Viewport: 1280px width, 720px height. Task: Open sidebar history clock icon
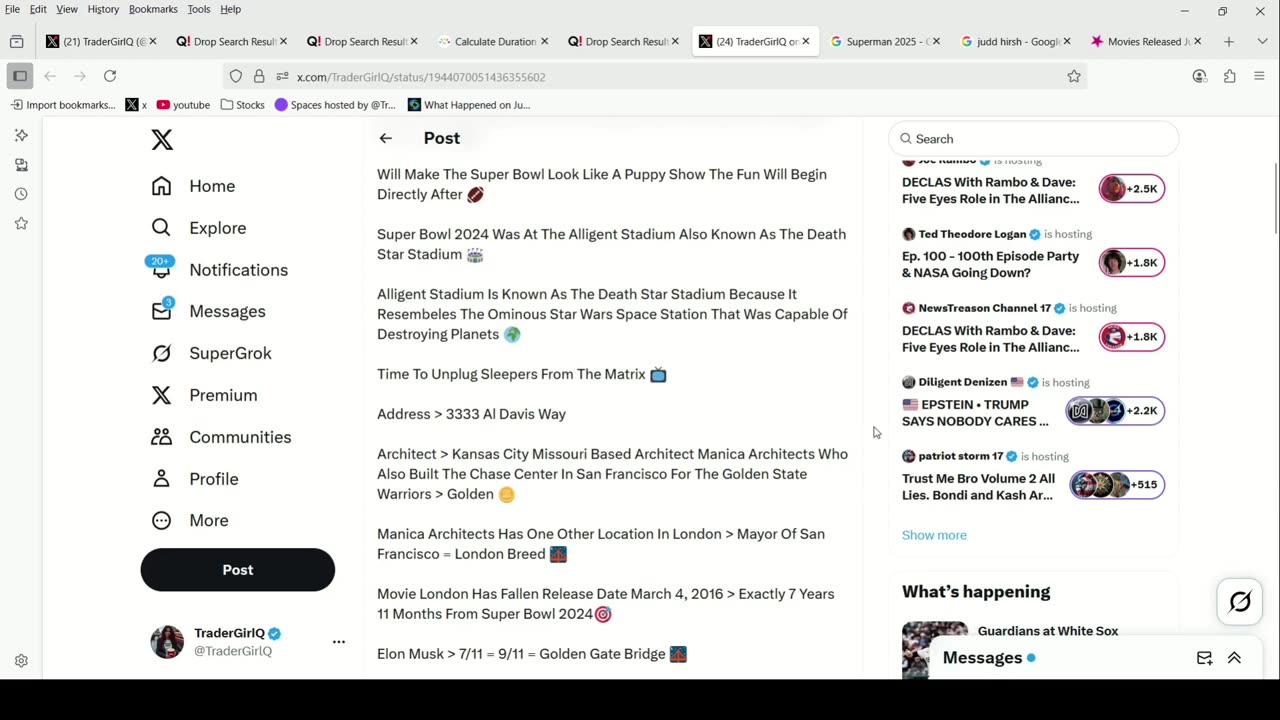point(21,194)
